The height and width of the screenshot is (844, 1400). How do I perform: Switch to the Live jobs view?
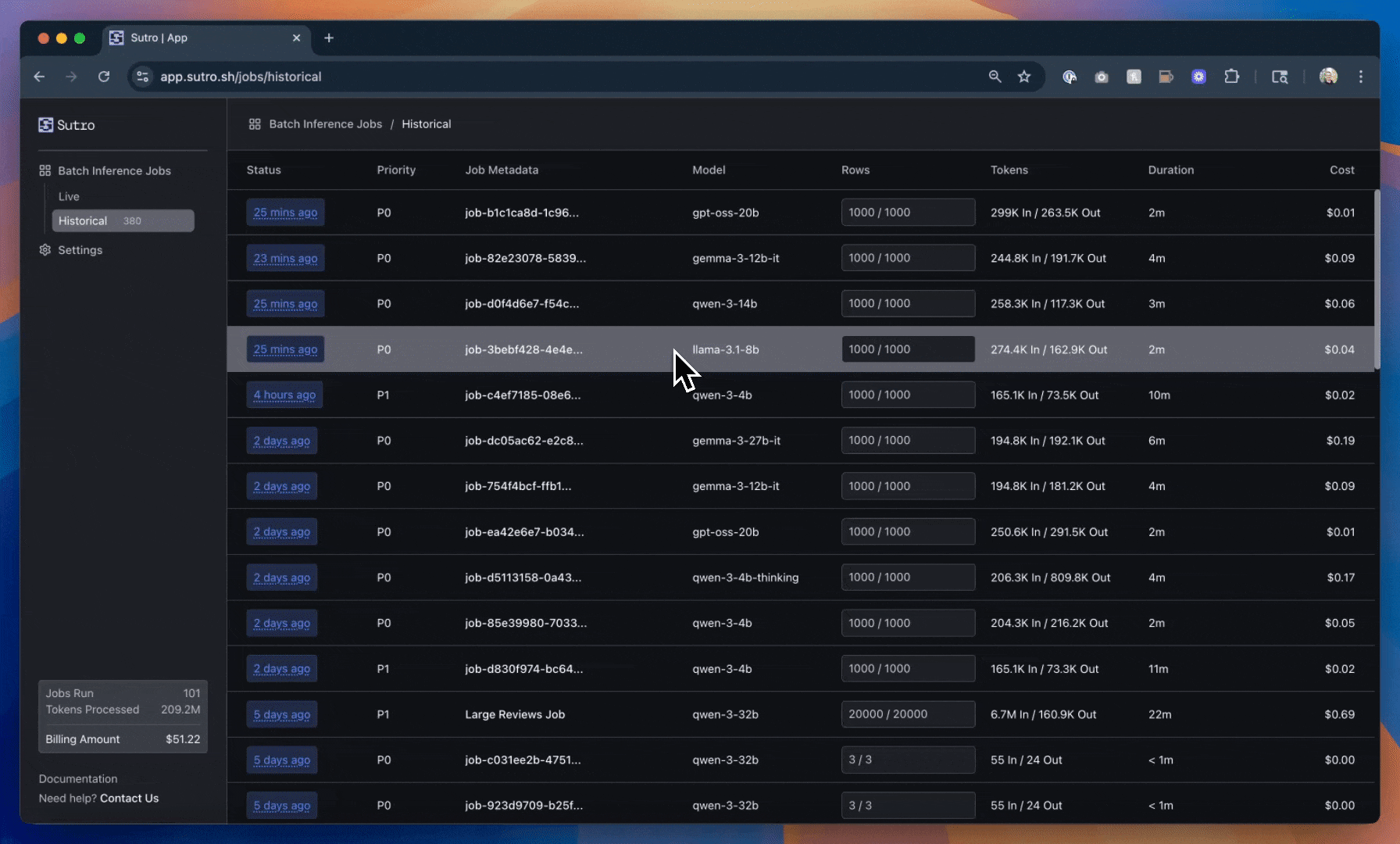click(x=69, y=197)
